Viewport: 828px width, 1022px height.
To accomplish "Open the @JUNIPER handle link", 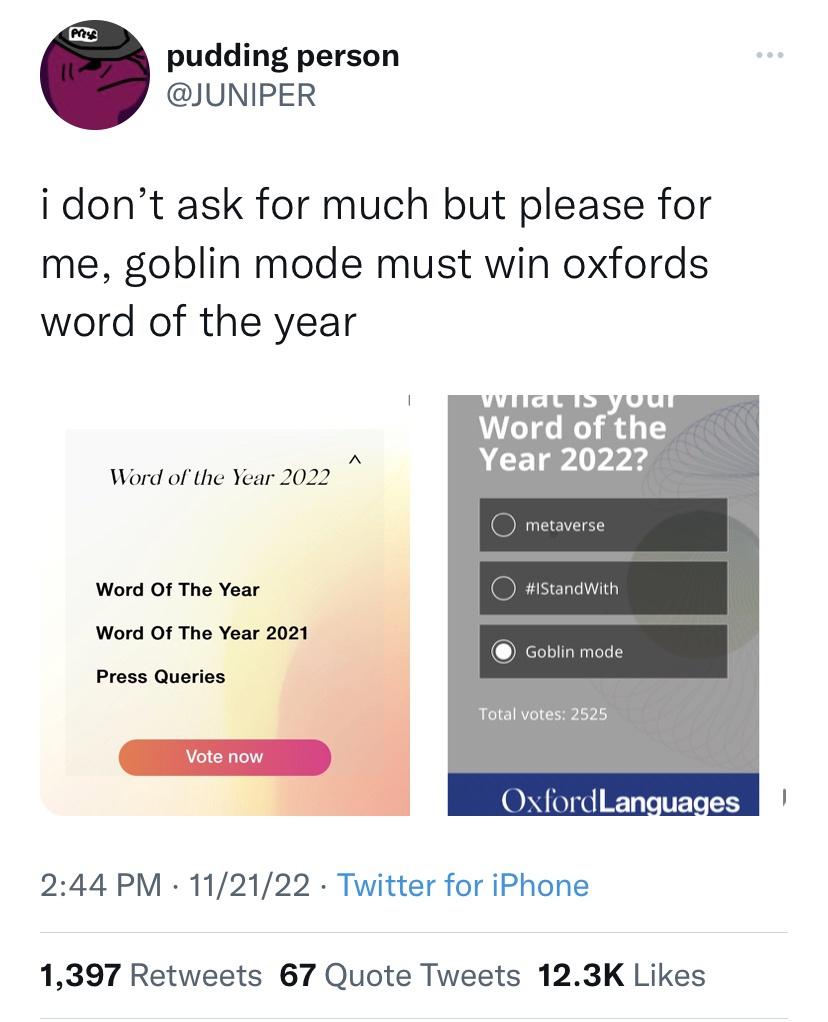I will [x=240, y=95].
